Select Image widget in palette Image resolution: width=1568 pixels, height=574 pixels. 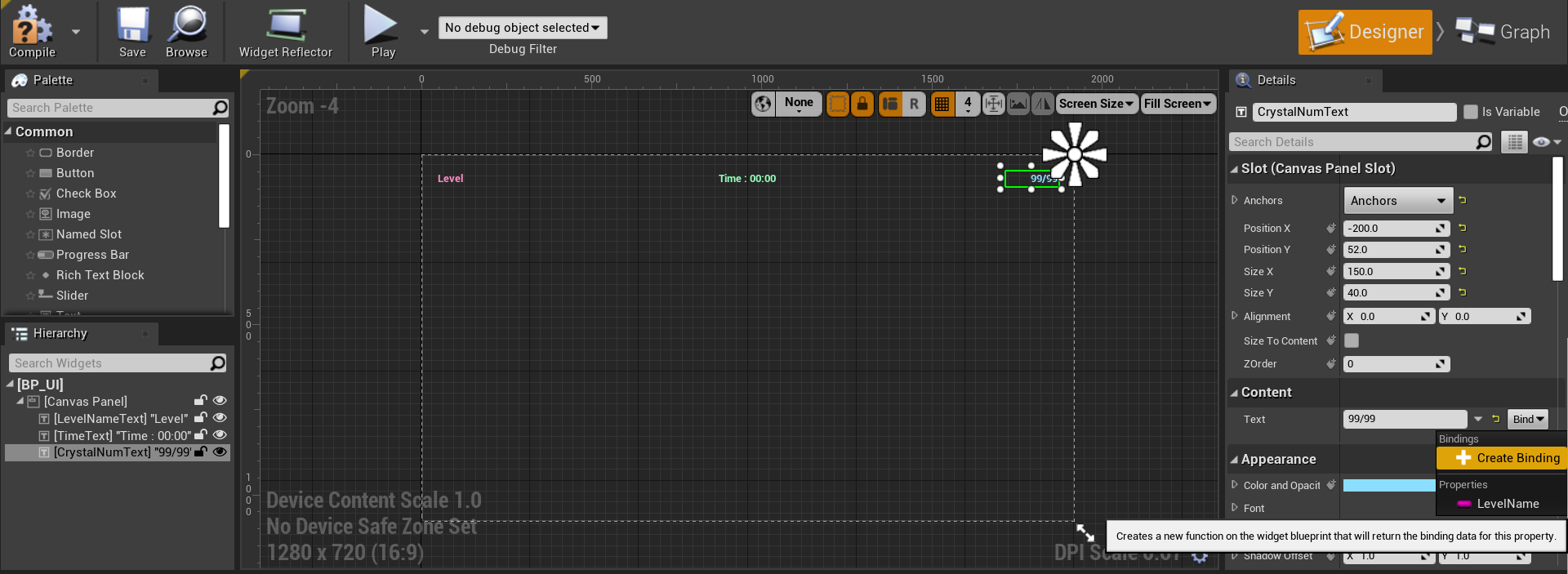point(65,214)
